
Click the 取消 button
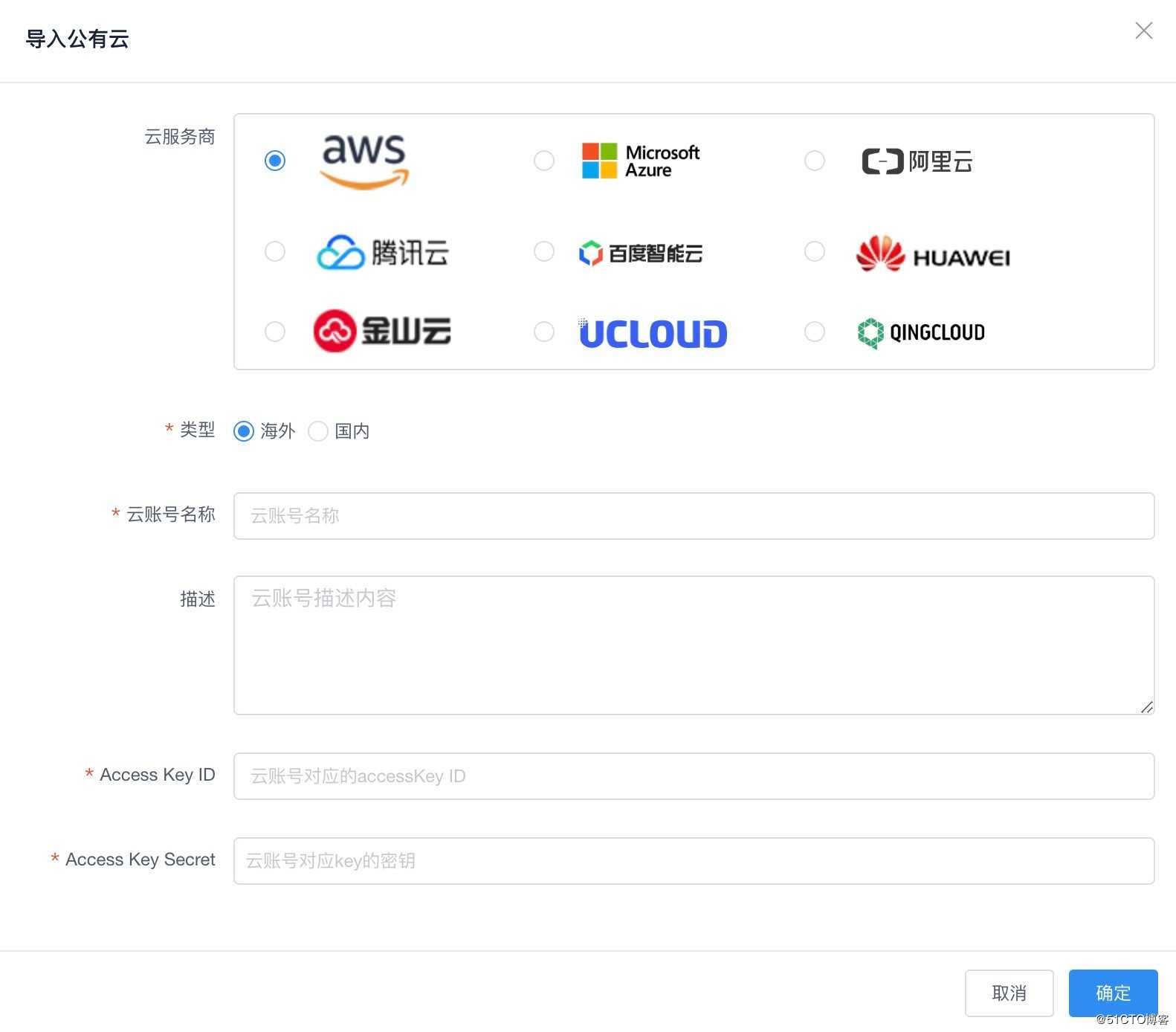pyautogui.click(x=1009, y=993)
